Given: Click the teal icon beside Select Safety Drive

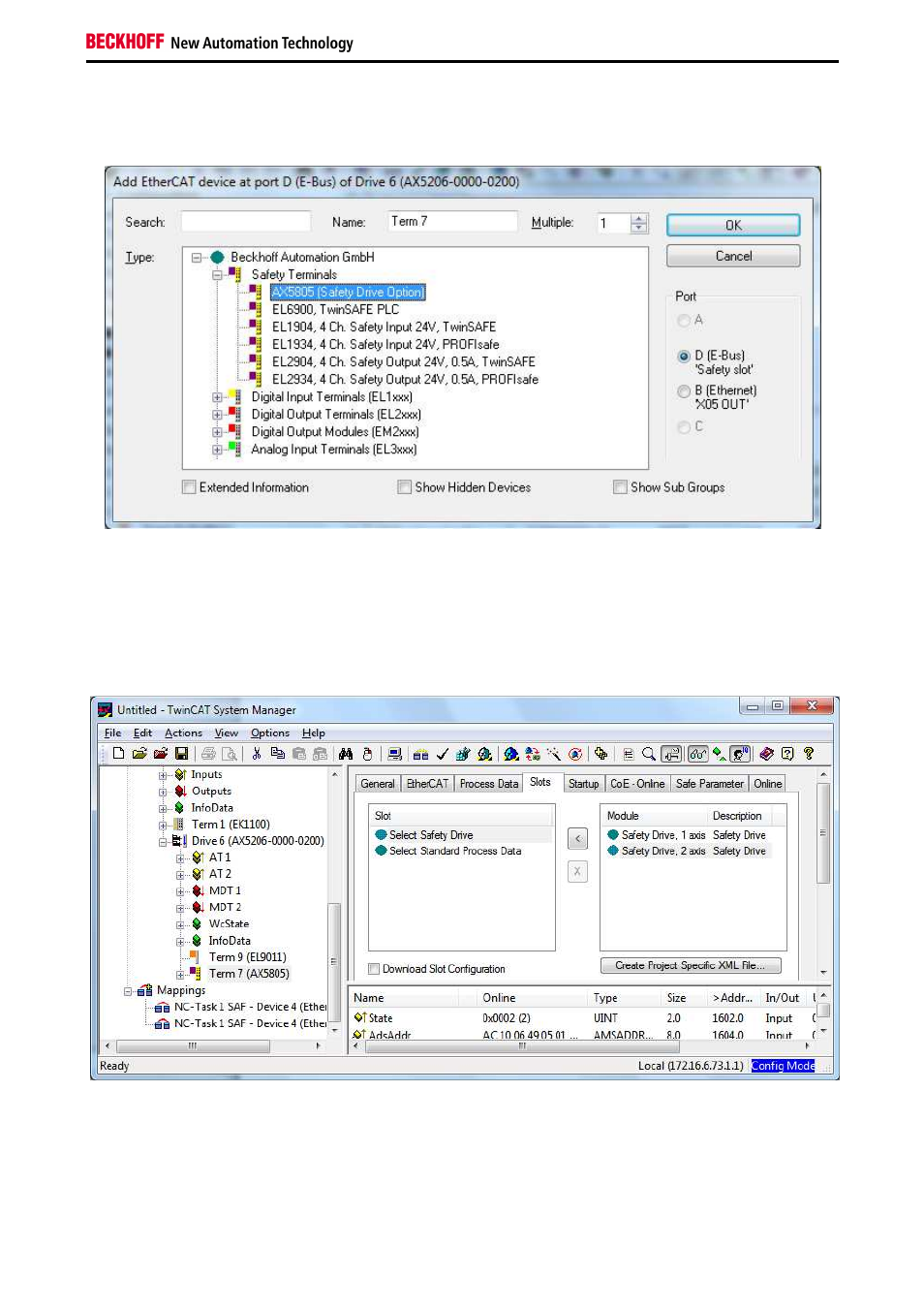Looking at the screenshot, I should click(382, 834).
